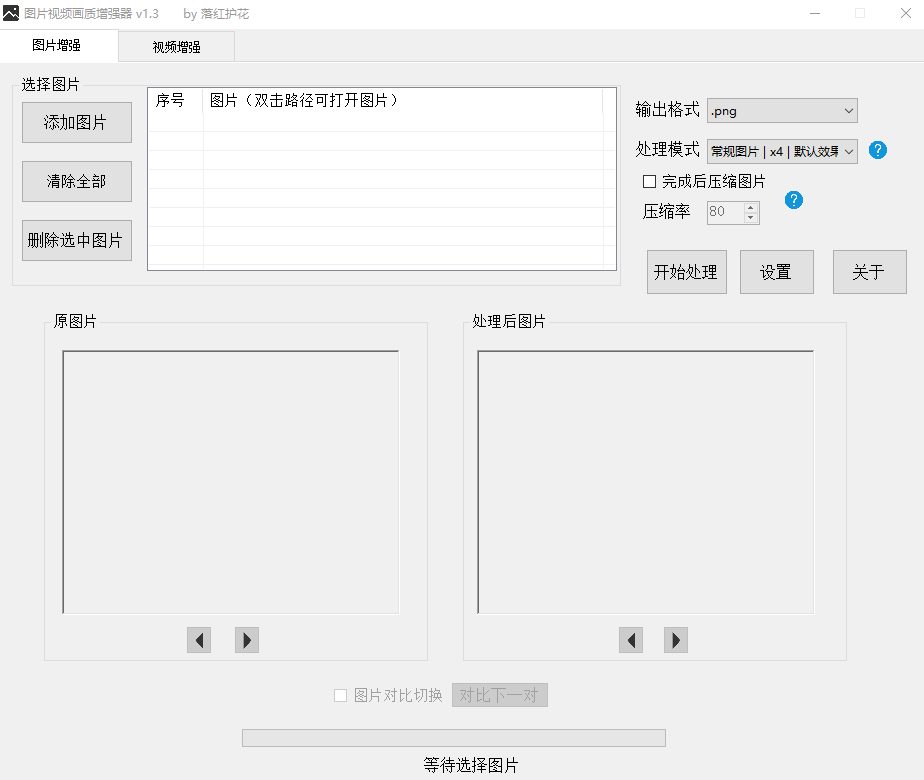This screenshot has height=780, width=924.
Task: Click the 处理后图片 preview area
Action: [646, 482]
